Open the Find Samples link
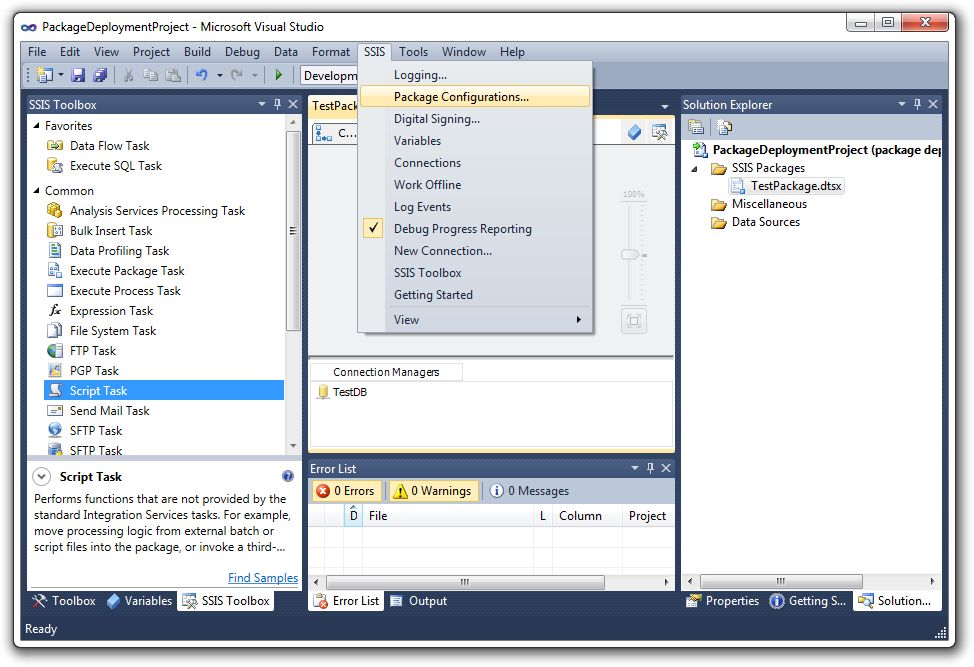This screenshot has height=667, width=974. tap(263, 578)
